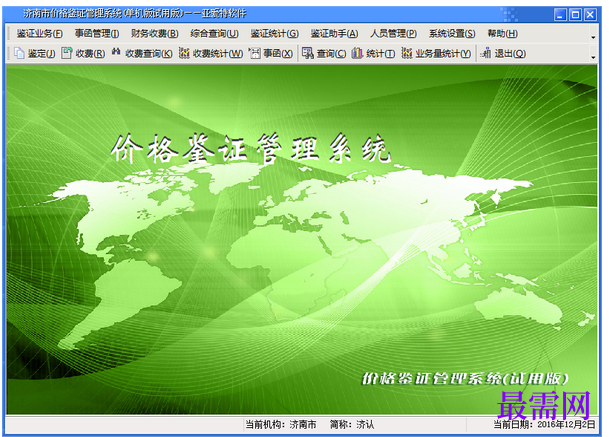
Task: Expand the toolbar overflow arrow
Action: (593, 57)
